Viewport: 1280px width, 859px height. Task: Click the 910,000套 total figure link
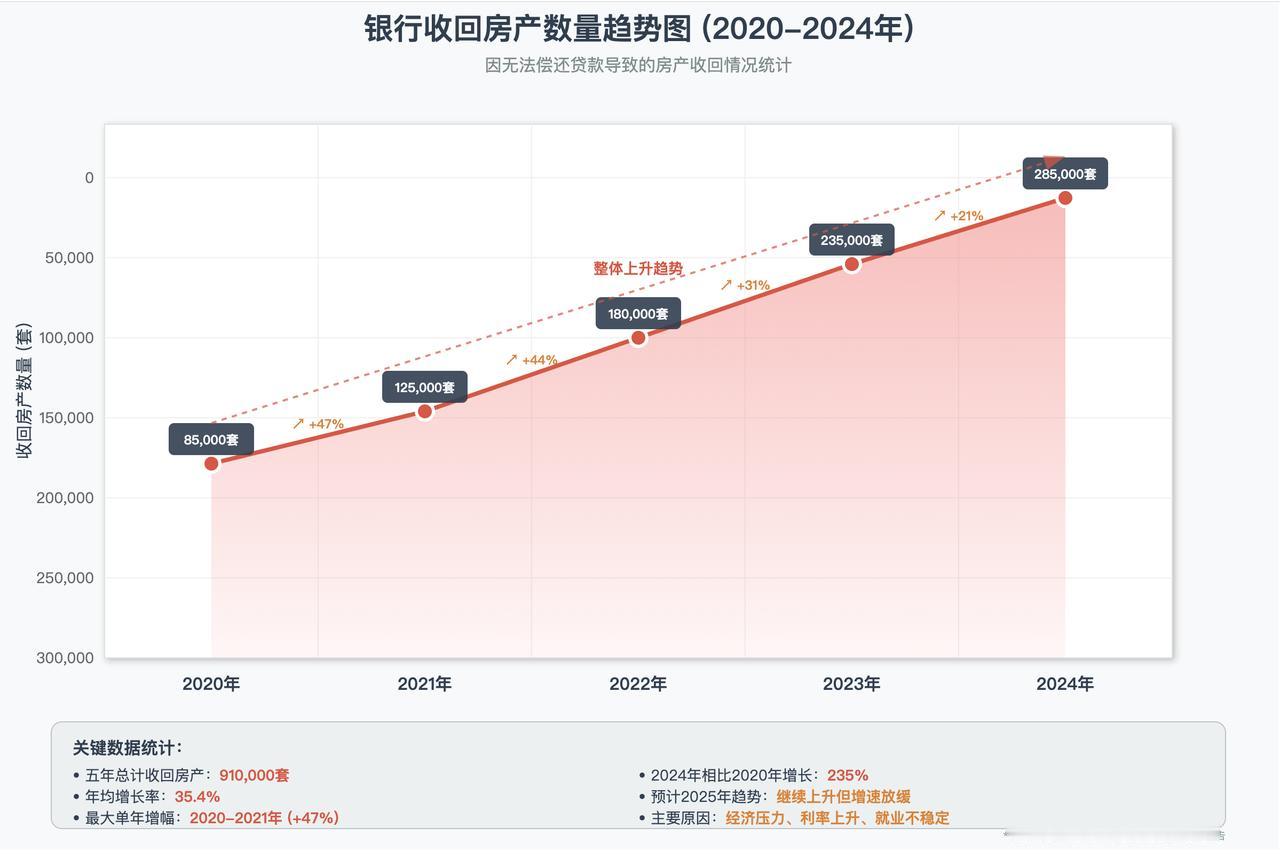[253, 774]
